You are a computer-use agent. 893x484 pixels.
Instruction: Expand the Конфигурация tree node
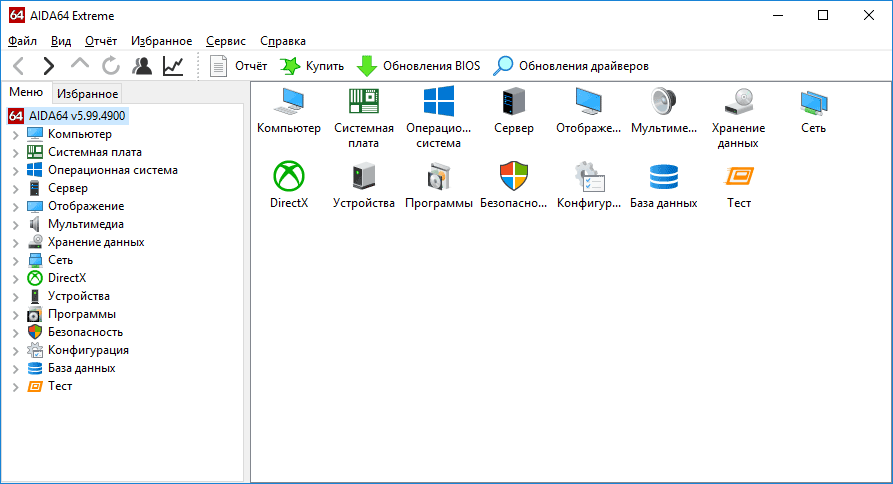click(x=15, y=350)
